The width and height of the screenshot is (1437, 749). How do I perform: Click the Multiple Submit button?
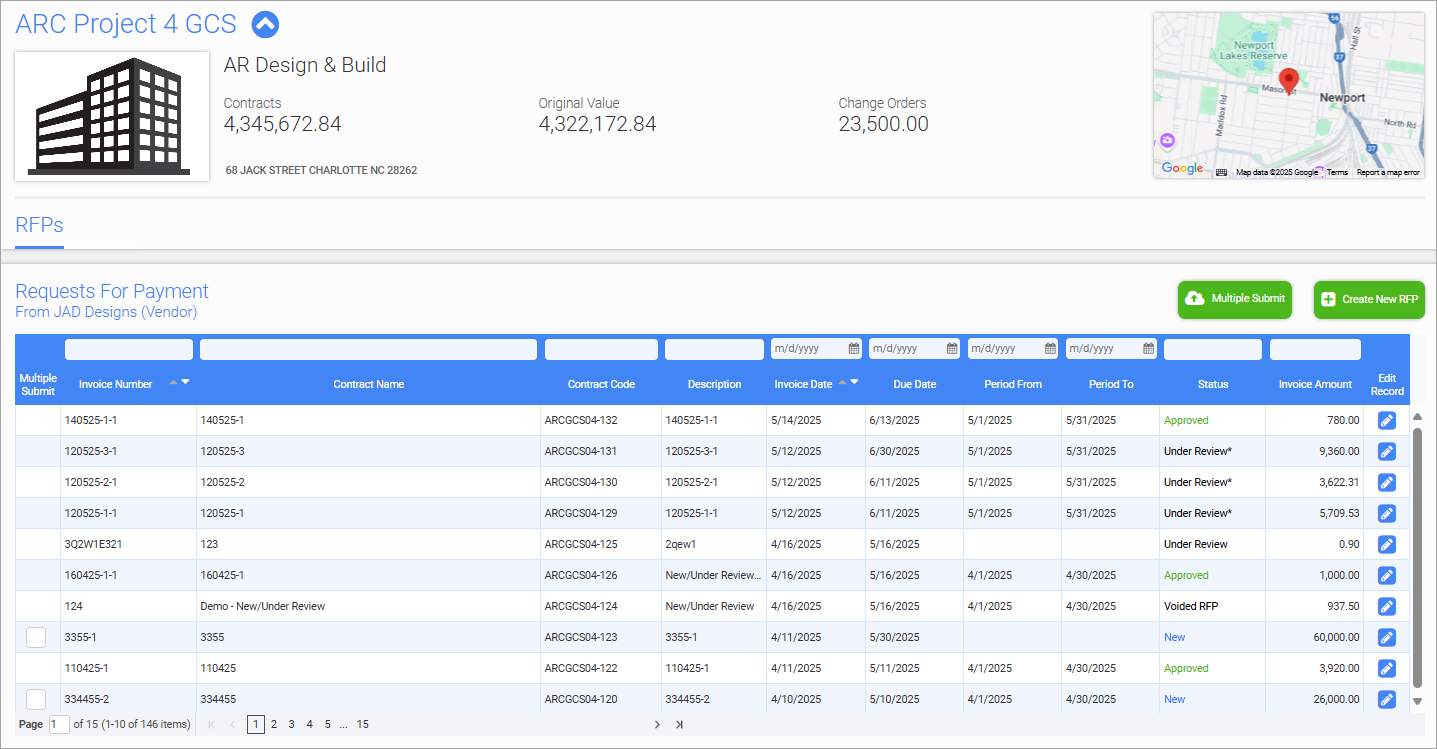[x=1235, y=299]
